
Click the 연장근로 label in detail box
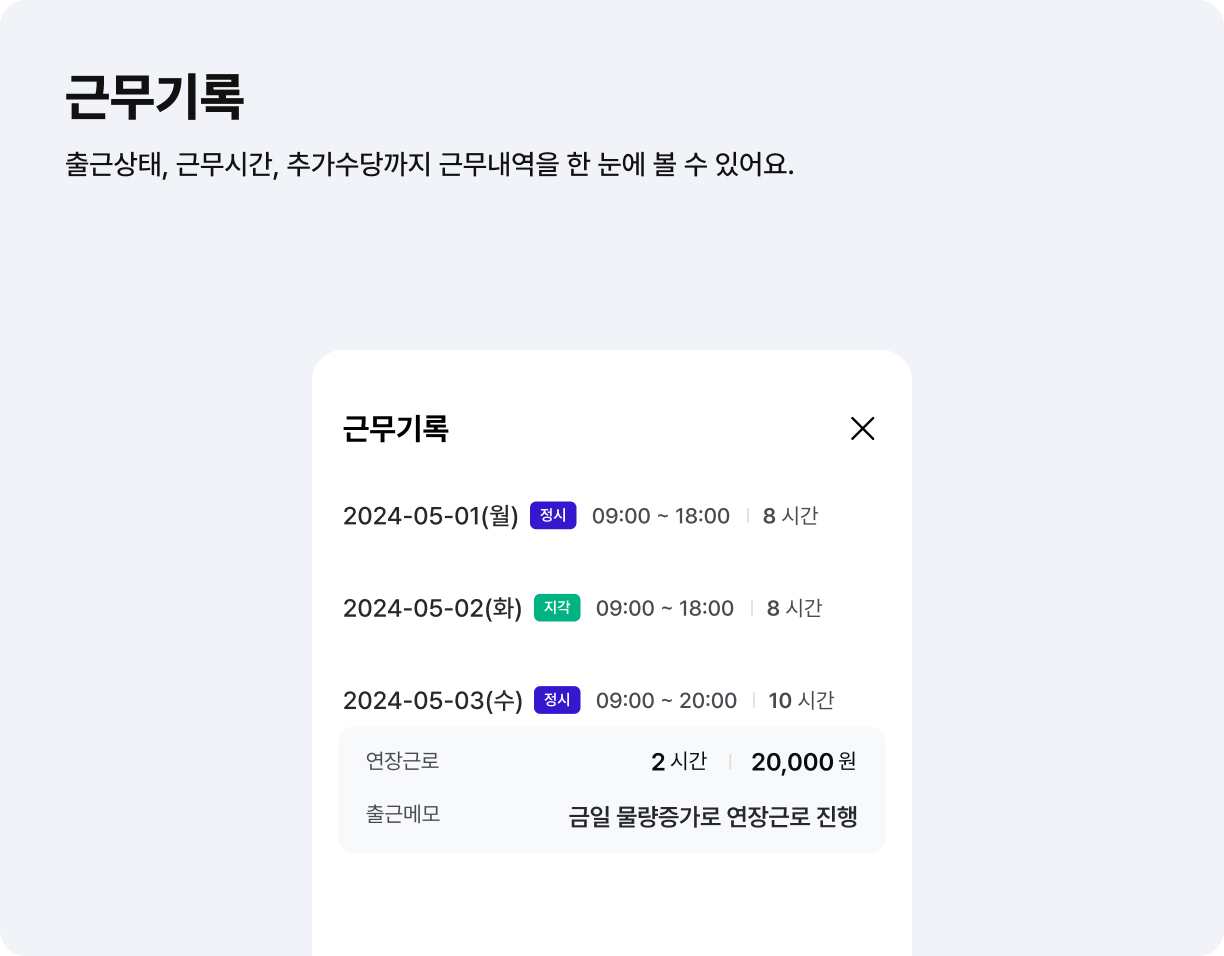[403, 762]
